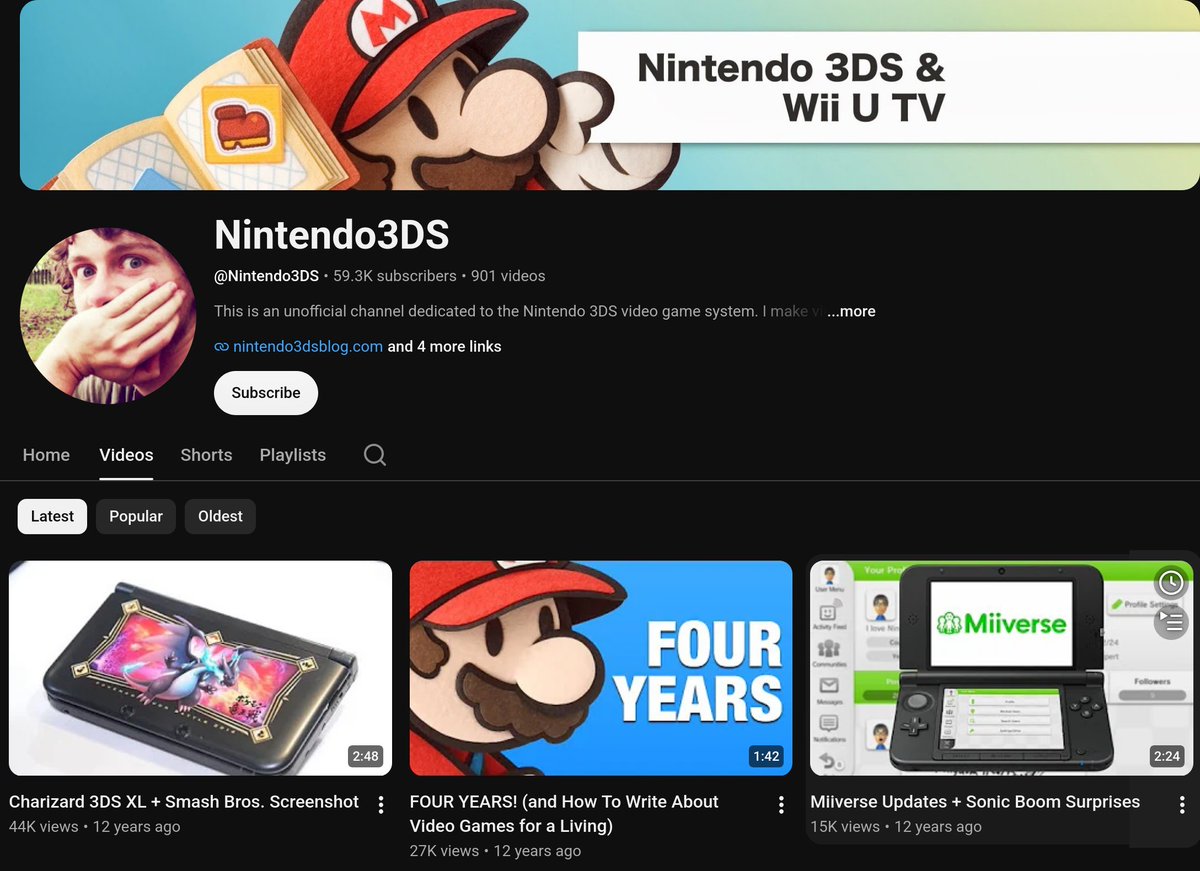Open options menu for Miiverse Updates video
This screenshot has width=1200, height=871.
[1181, 804]
